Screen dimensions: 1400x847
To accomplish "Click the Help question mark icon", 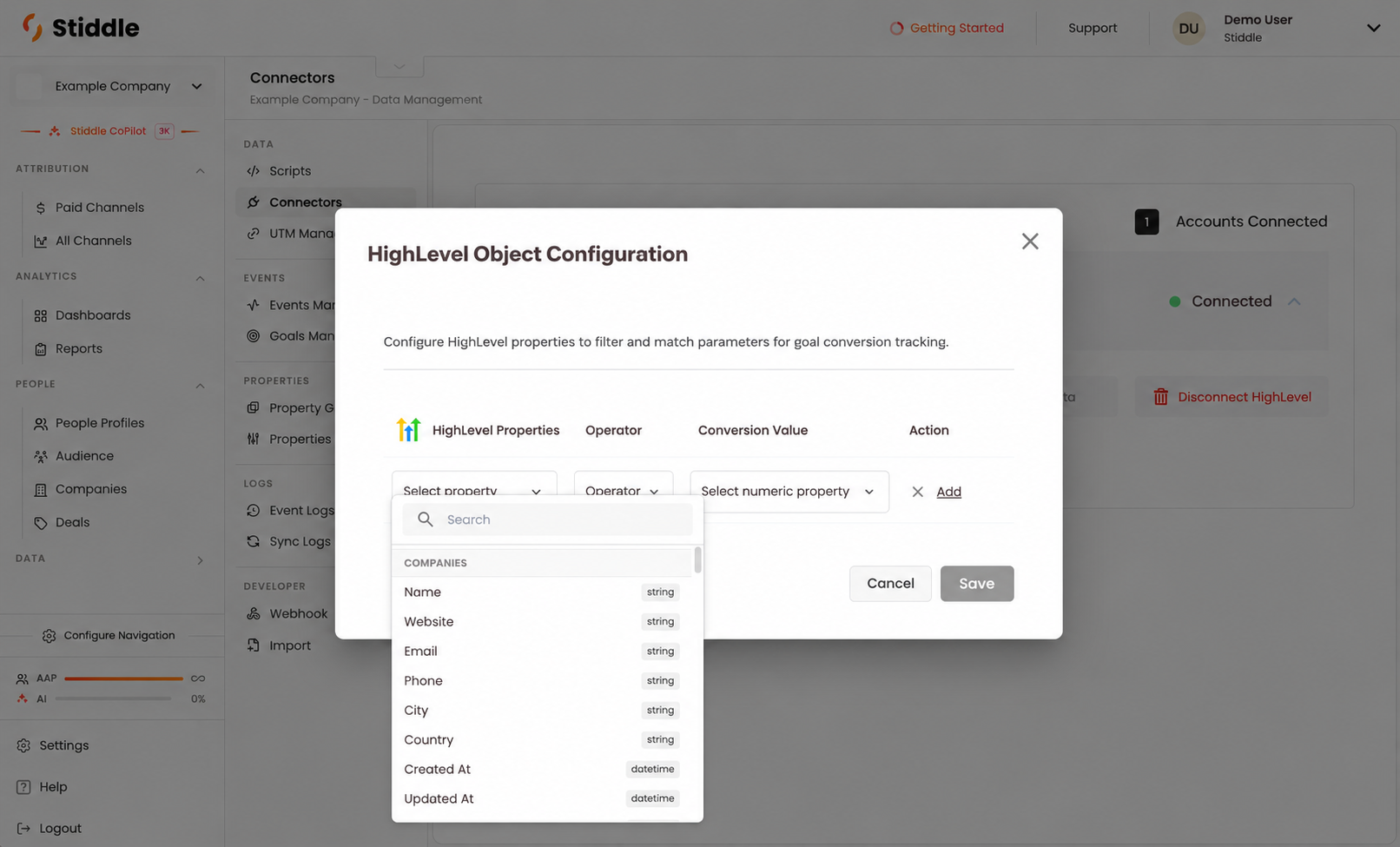I will [23, 787].
